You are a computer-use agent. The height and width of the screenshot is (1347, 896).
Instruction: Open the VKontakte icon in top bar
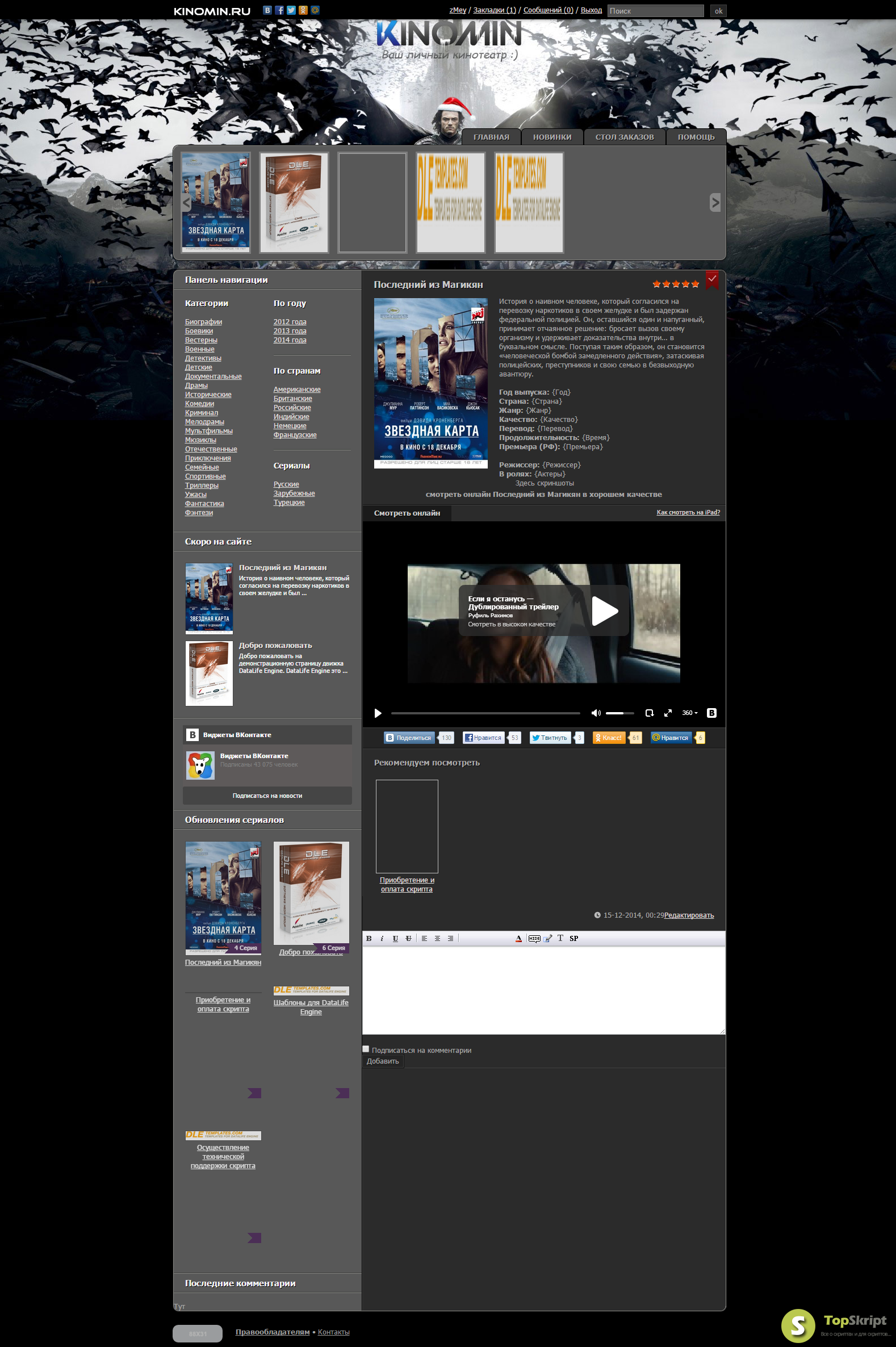tap(267, 10)
